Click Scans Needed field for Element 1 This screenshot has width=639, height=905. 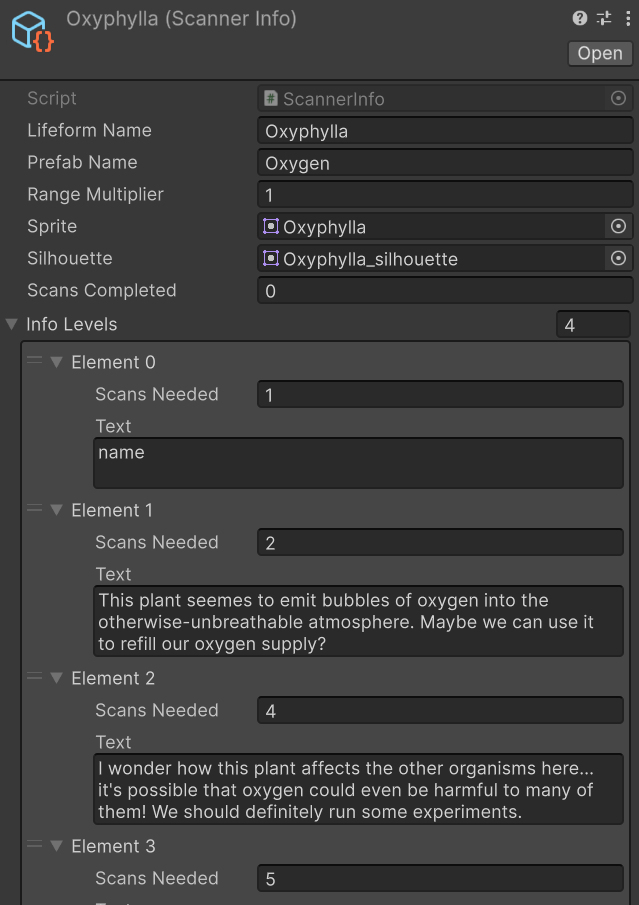click(x=440, y=542)
